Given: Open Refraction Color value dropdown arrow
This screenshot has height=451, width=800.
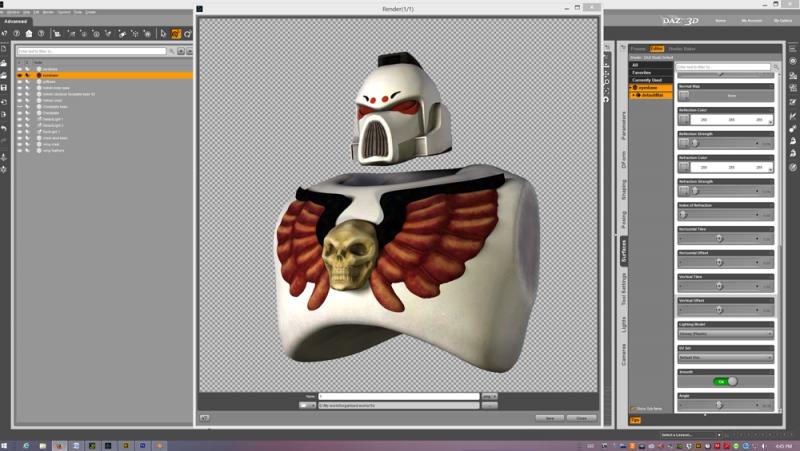Looking at the screenshot, I should 770,169.
